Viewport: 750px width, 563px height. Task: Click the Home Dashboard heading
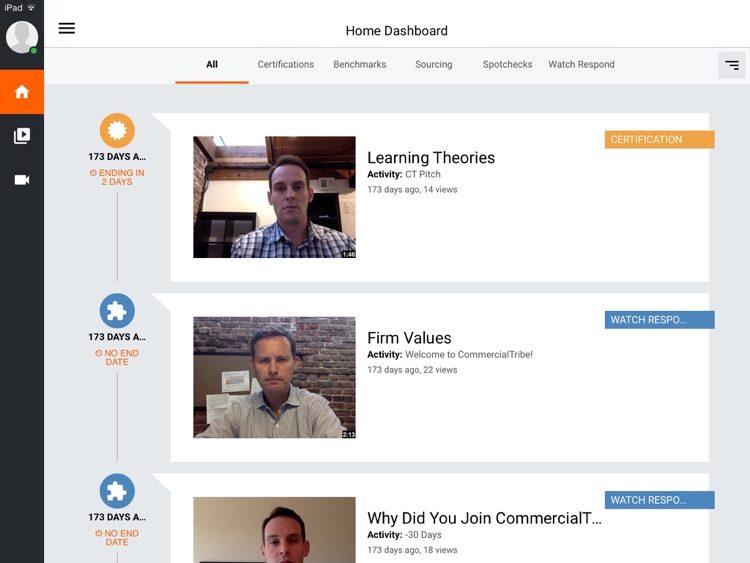coord(397,31)
